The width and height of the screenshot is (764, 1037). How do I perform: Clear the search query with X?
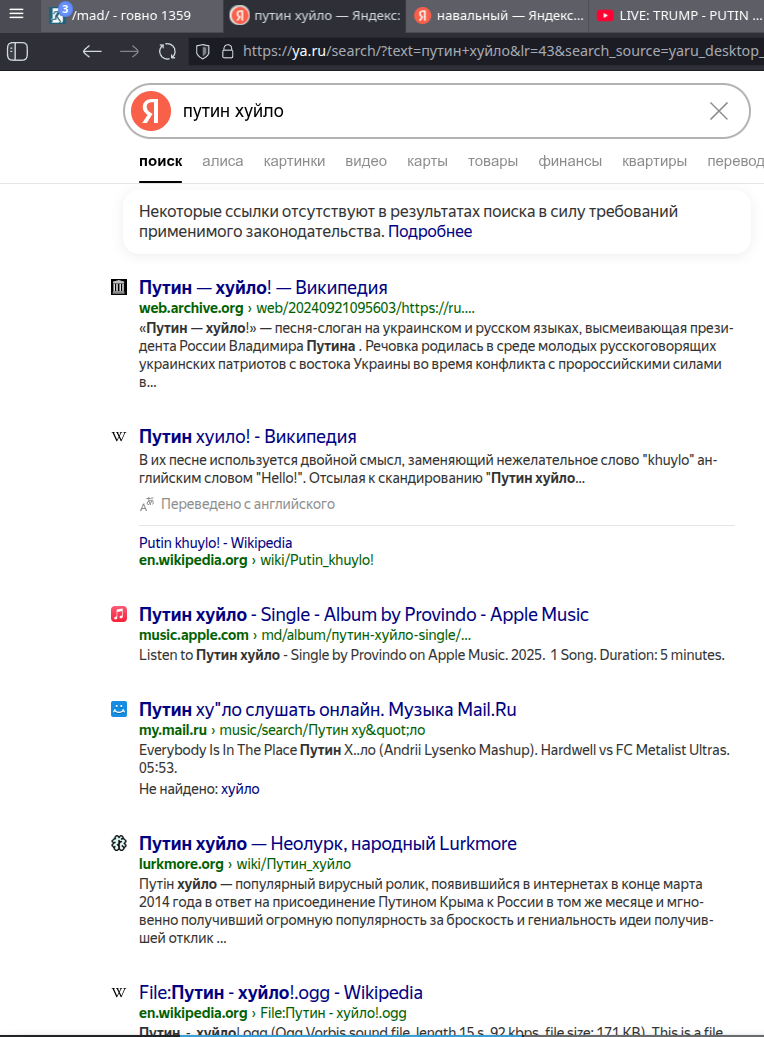click(x=718, y=111)
